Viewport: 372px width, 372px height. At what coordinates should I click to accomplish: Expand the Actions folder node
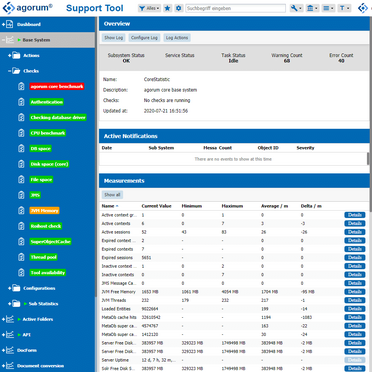(10, 56)
